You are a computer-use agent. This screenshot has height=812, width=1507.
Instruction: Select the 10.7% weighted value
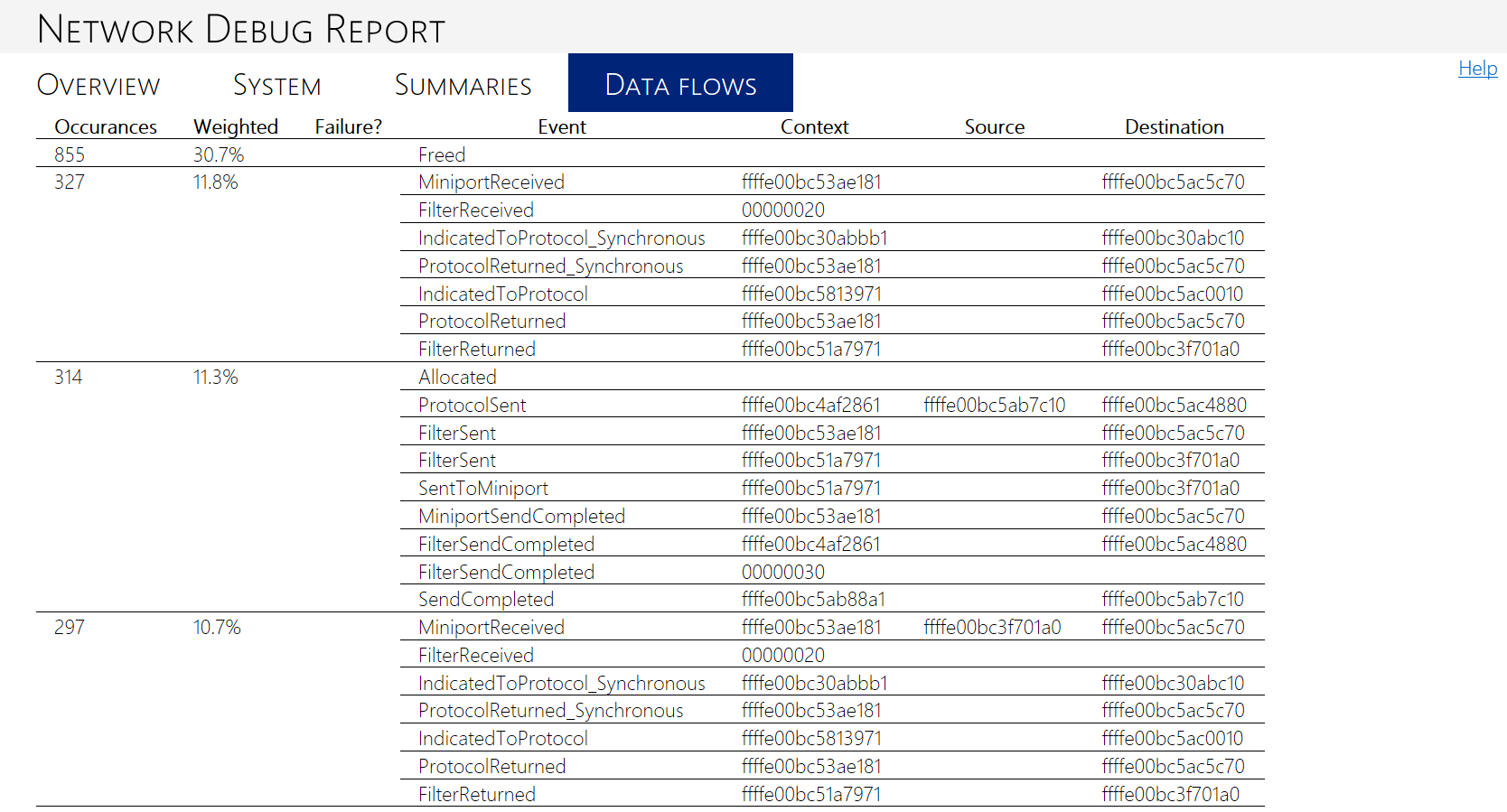(217, 627)
